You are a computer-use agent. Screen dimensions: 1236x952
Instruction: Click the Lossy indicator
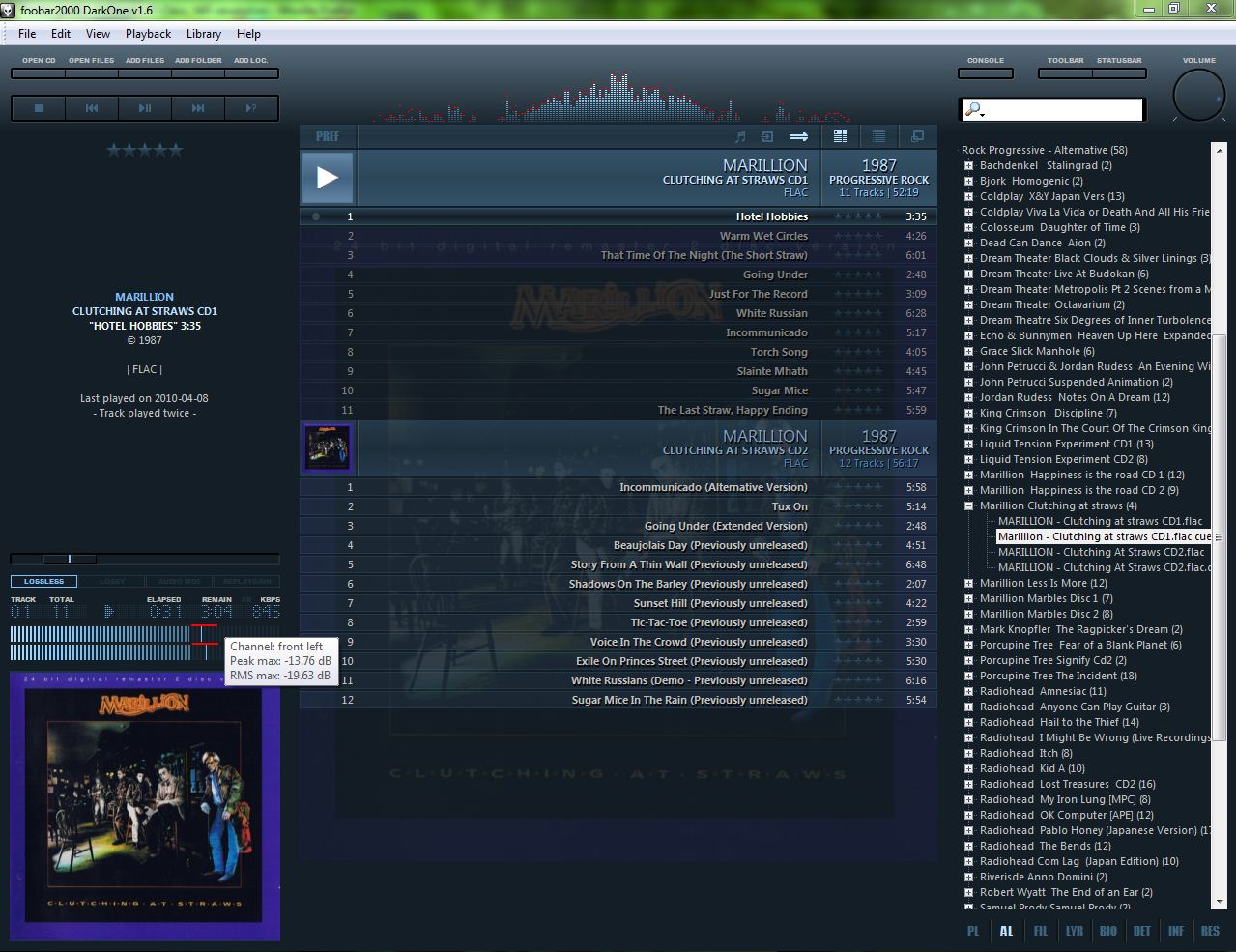coord(112,582)
